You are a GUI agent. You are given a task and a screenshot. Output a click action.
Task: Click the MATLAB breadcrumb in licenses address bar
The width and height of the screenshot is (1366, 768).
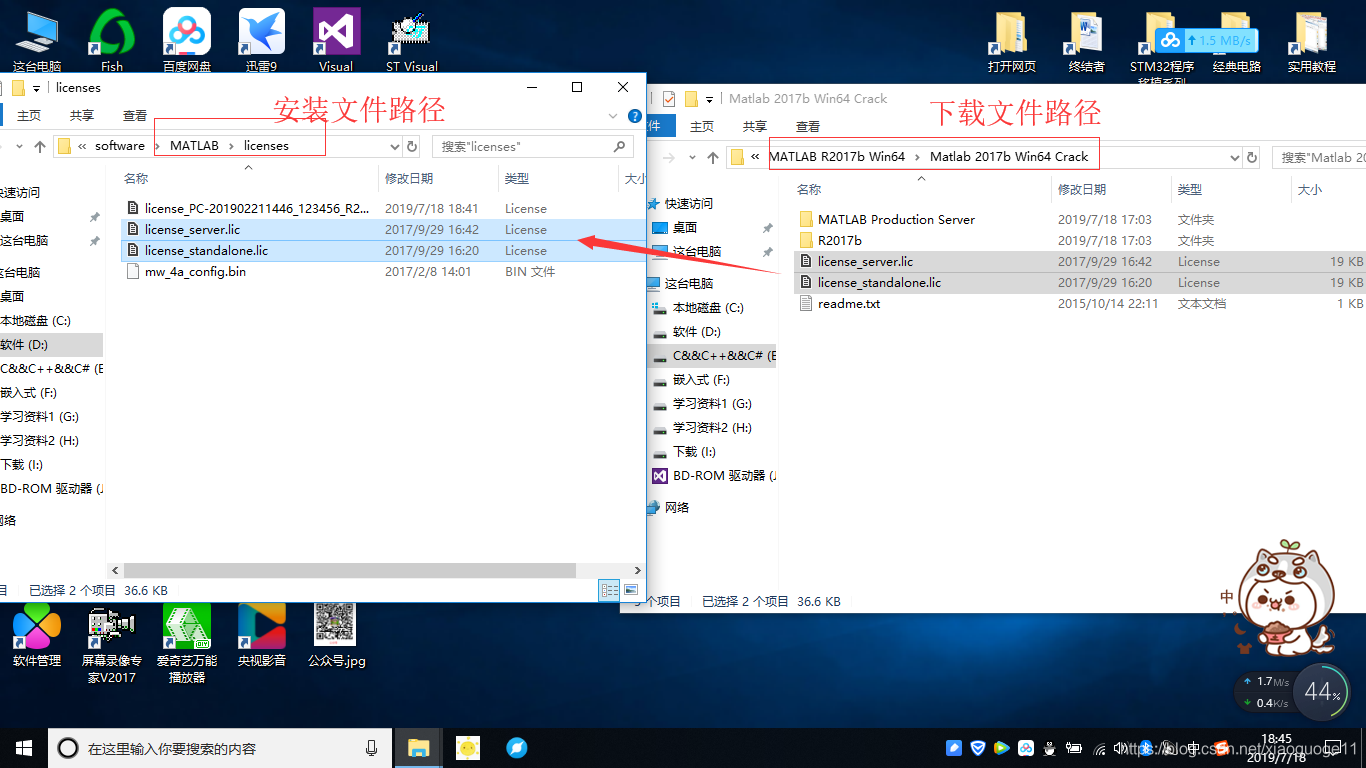(x=194, y=146)
